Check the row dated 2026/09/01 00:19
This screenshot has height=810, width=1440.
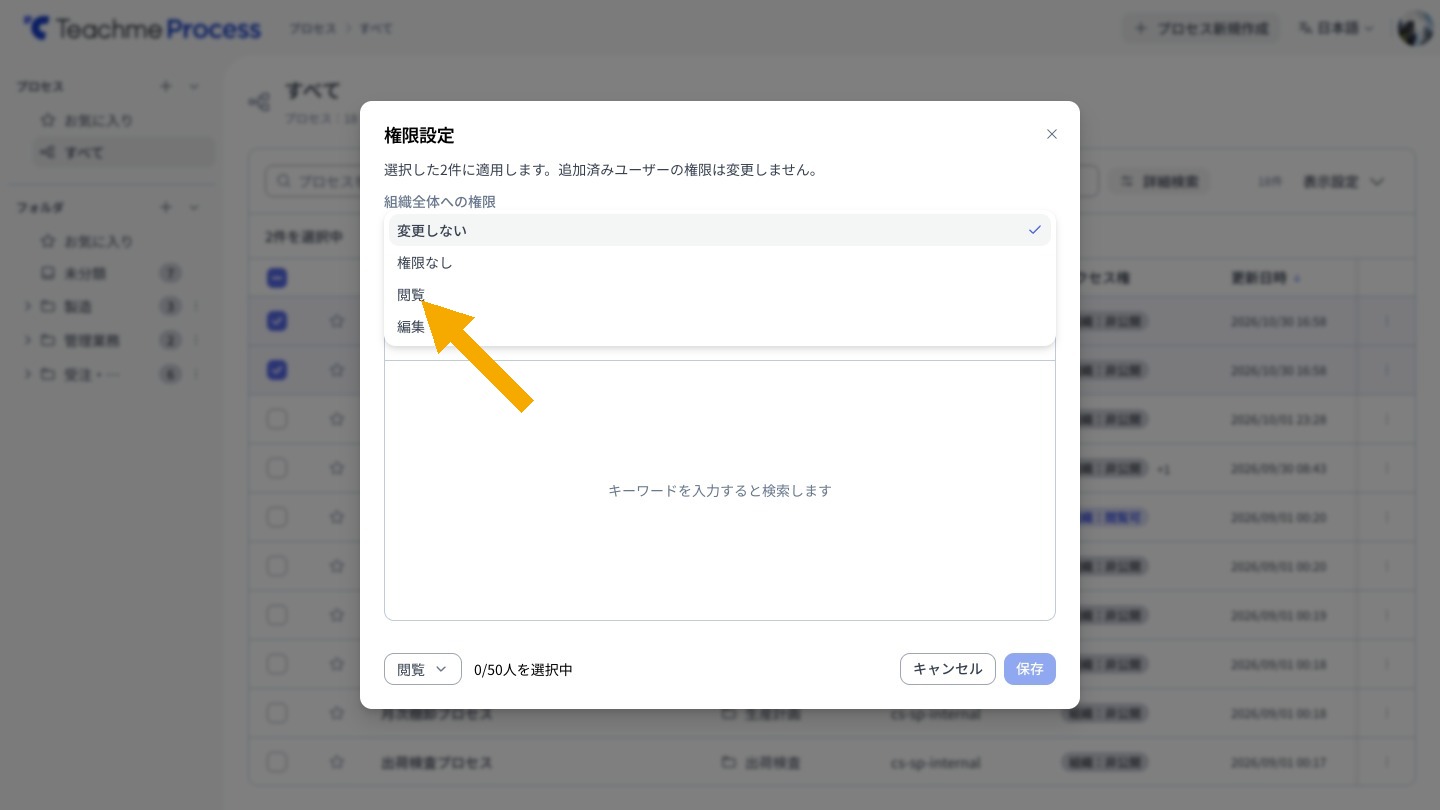(277, 615)
